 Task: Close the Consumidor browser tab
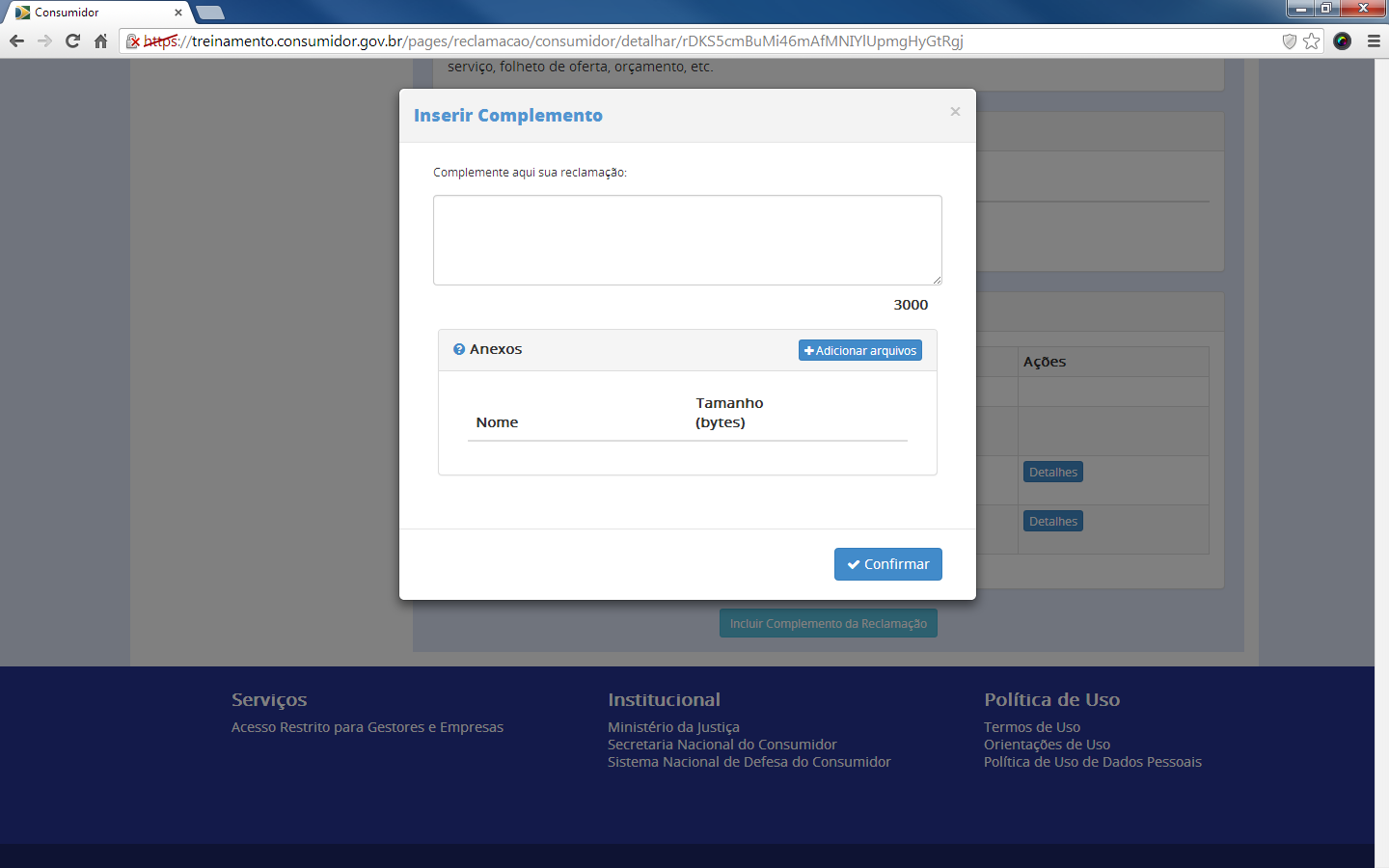(x=178, y=13)
